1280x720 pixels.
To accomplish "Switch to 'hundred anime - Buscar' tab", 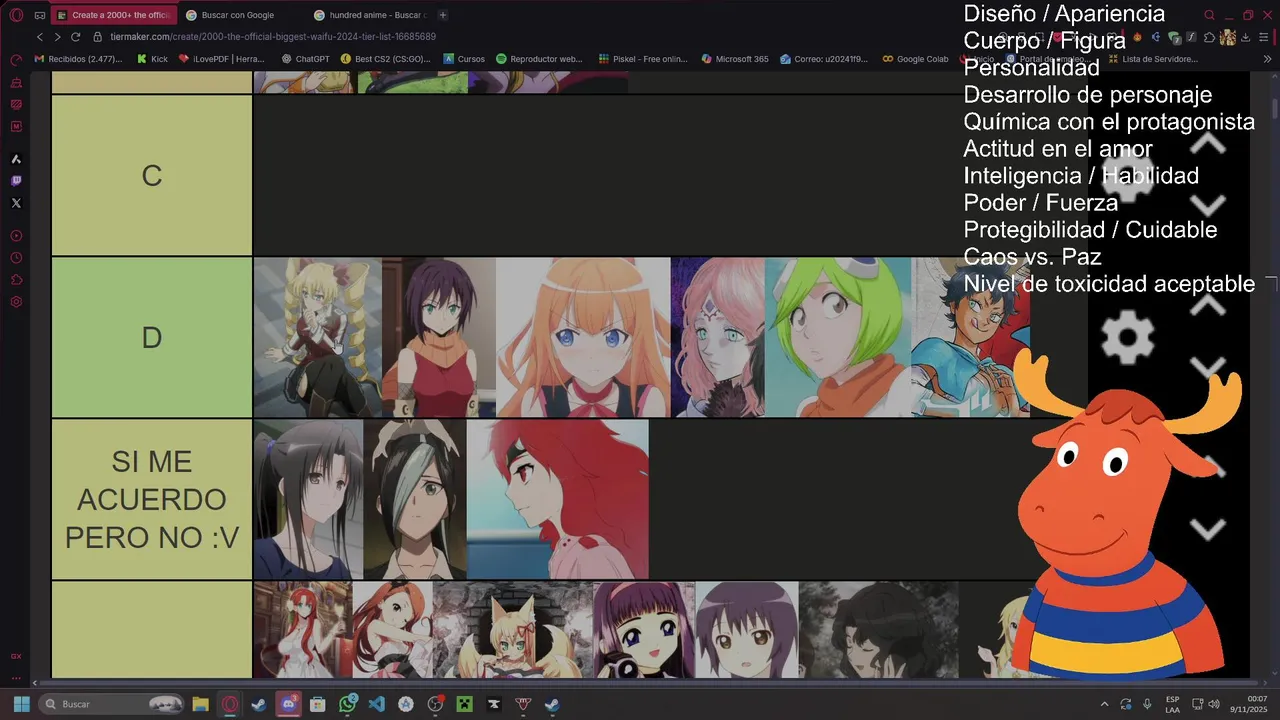I will pyautogui.click(x=370, y=15).
